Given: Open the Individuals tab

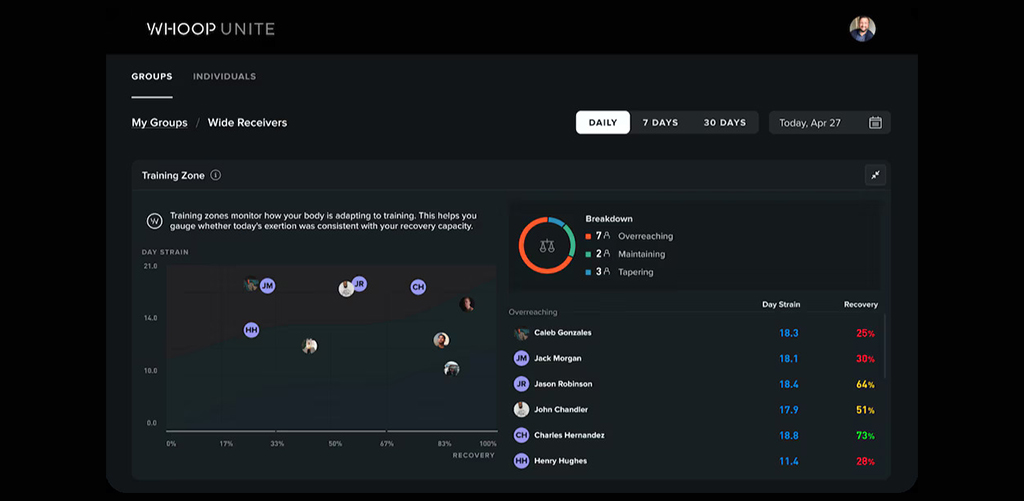Looking at the screenshot, I should coord(224,77).
